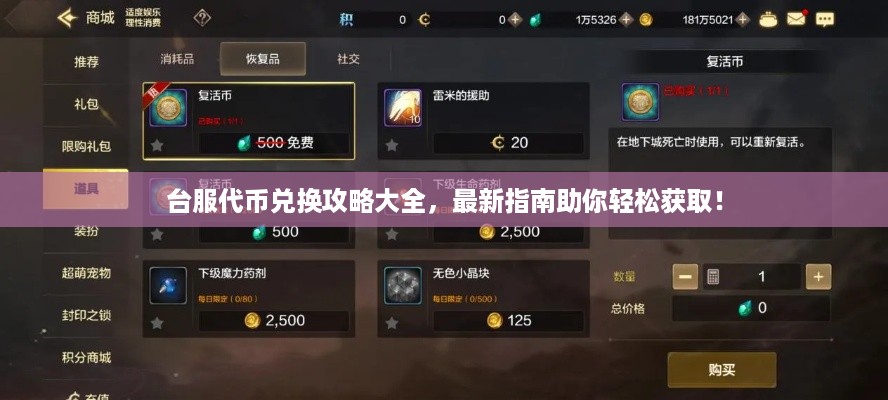Click the back arrow beside 商城

(x=67, y=18)
